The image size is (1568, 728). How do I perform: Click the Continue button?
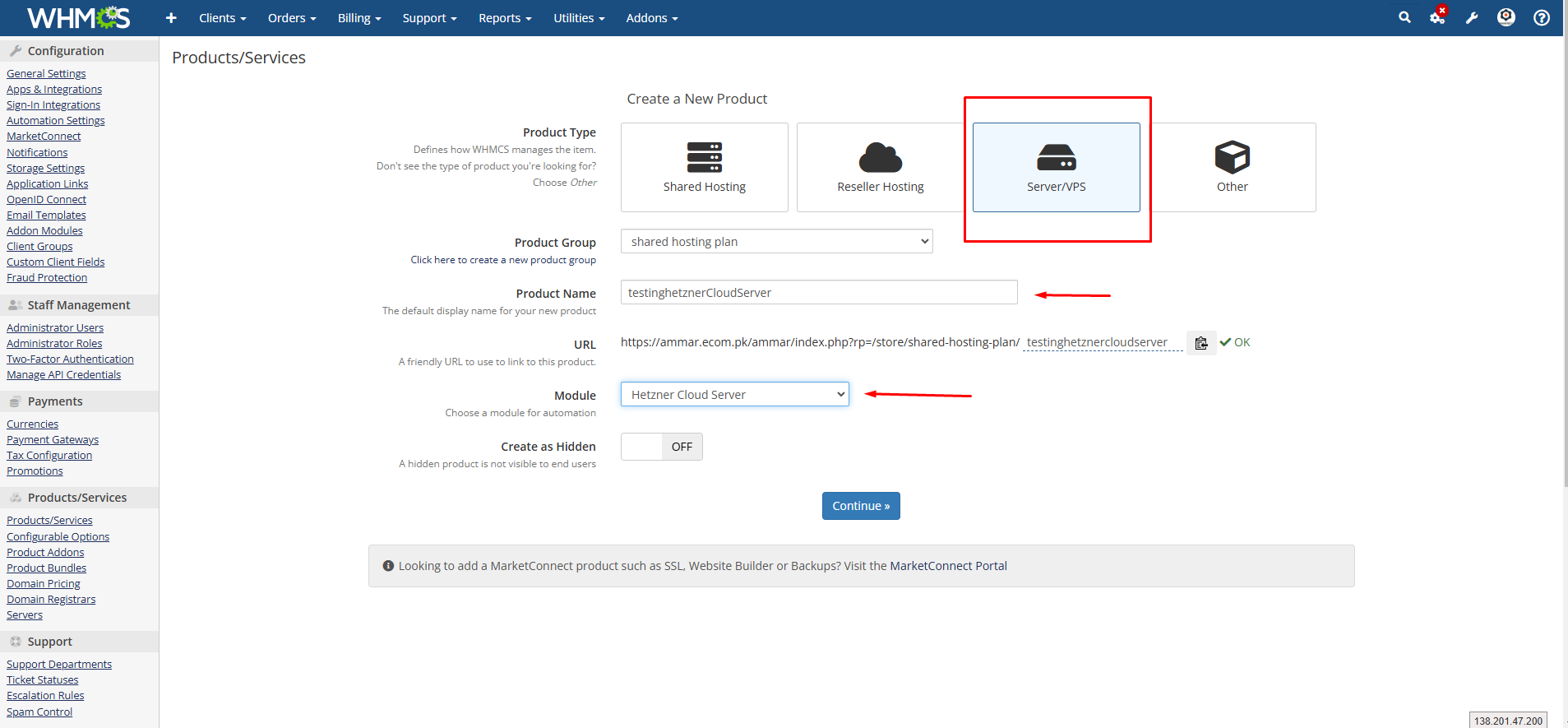[861, 506]
